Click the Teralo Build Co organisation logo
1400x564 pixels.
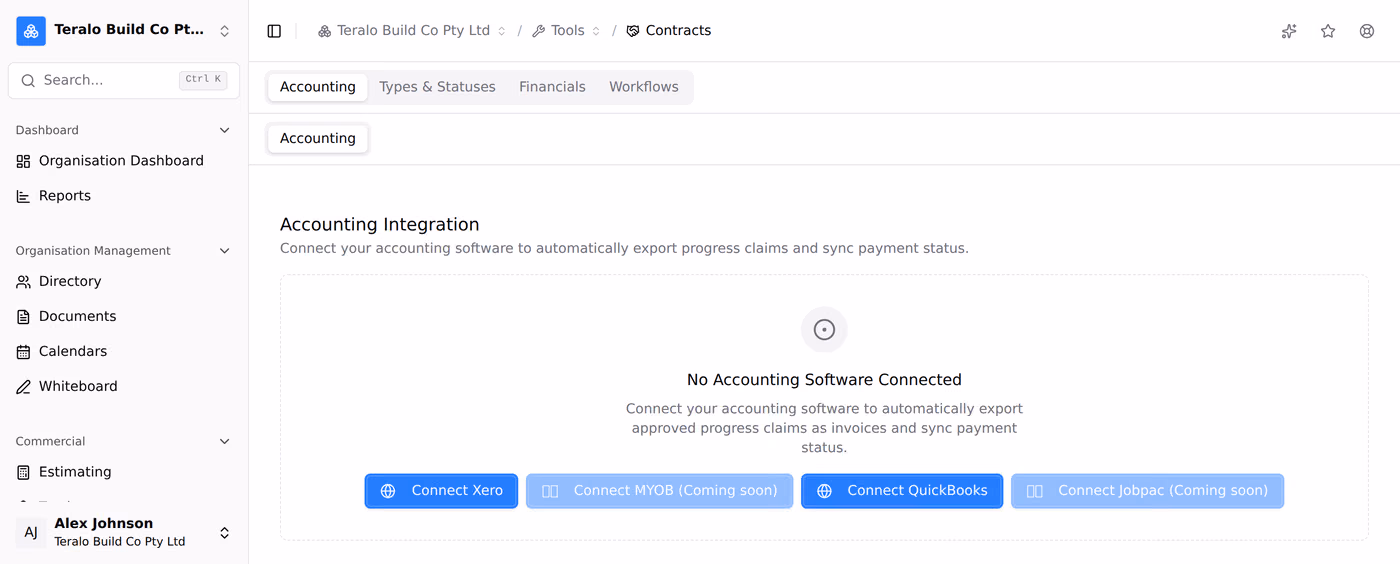point(31,31)
